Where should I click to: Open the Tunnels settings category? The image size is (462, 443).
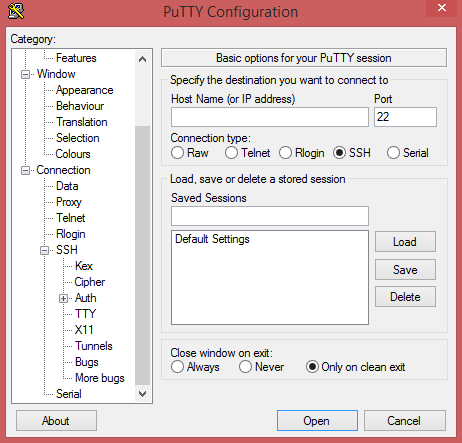coord(94,346)
